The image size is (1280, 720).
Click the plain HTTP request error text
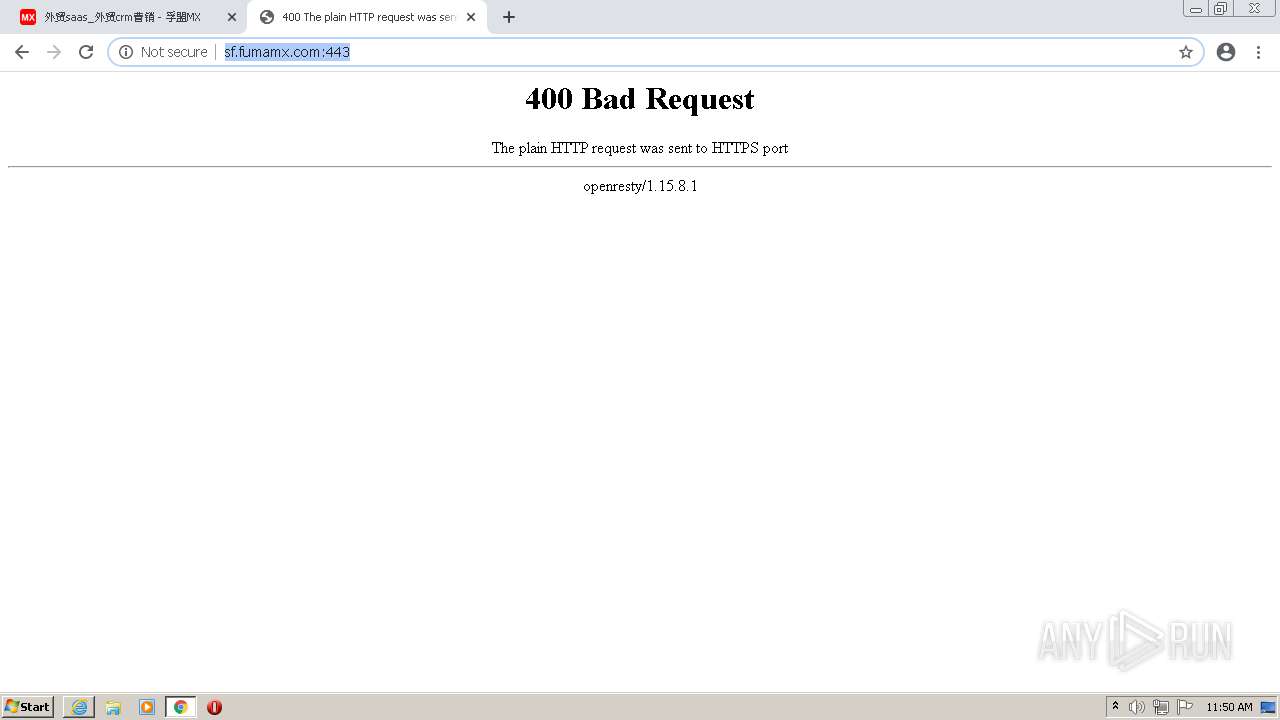[640, 148]
